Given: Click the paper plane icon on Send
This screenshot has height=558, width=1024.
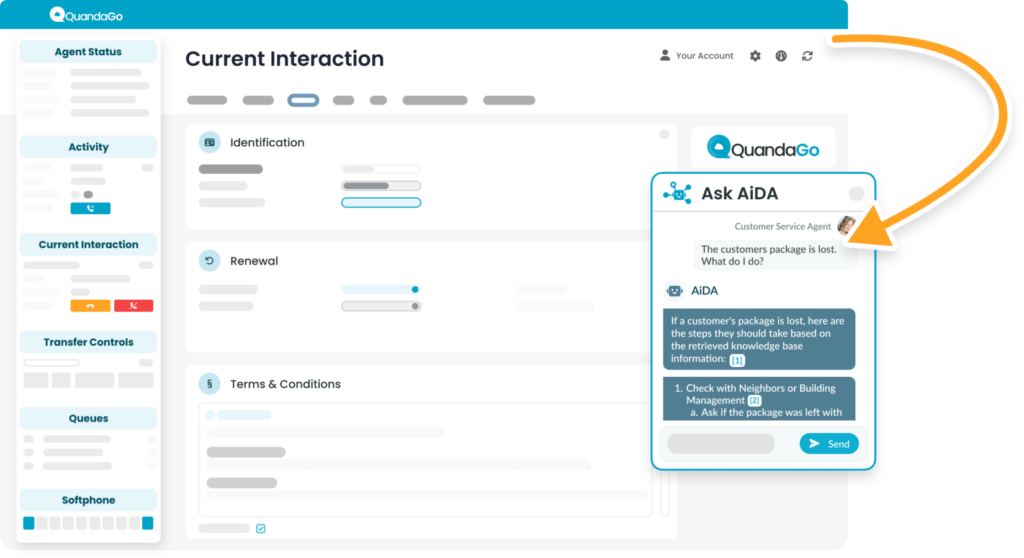Looking at the screenshot, I should (x=814, y=444).
